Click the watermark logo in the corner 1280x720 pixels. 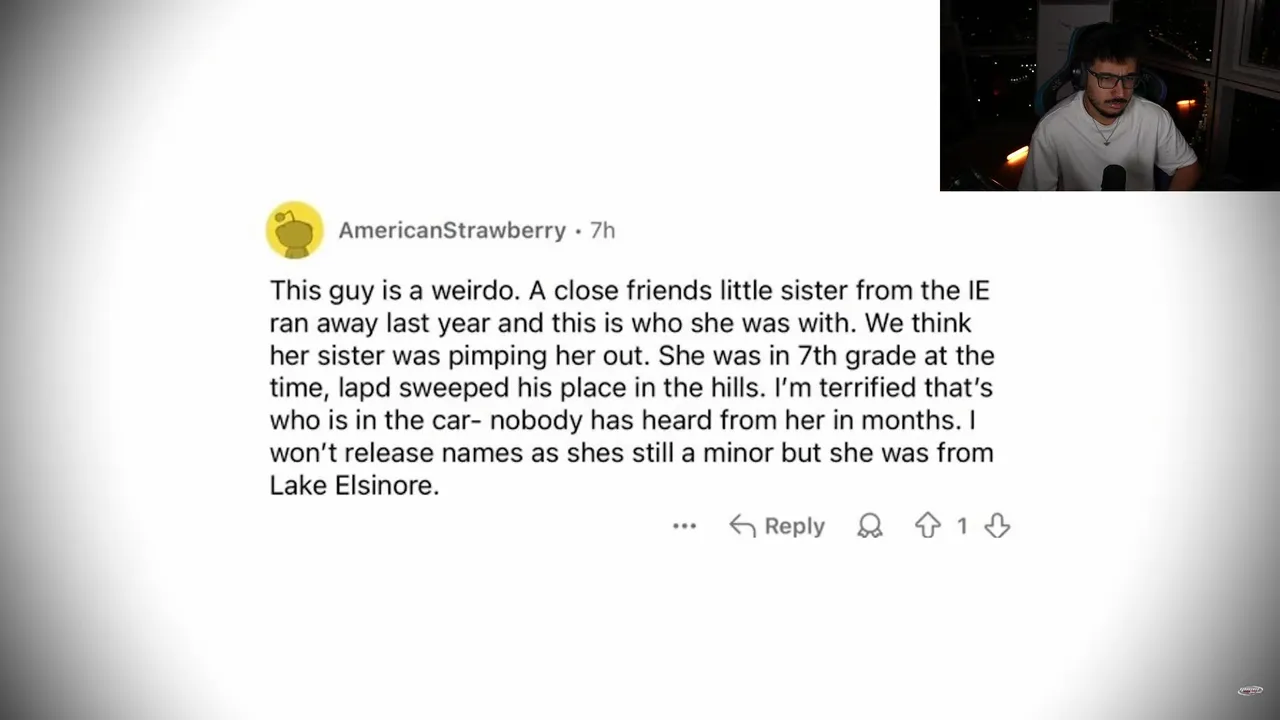[1250, 690]
